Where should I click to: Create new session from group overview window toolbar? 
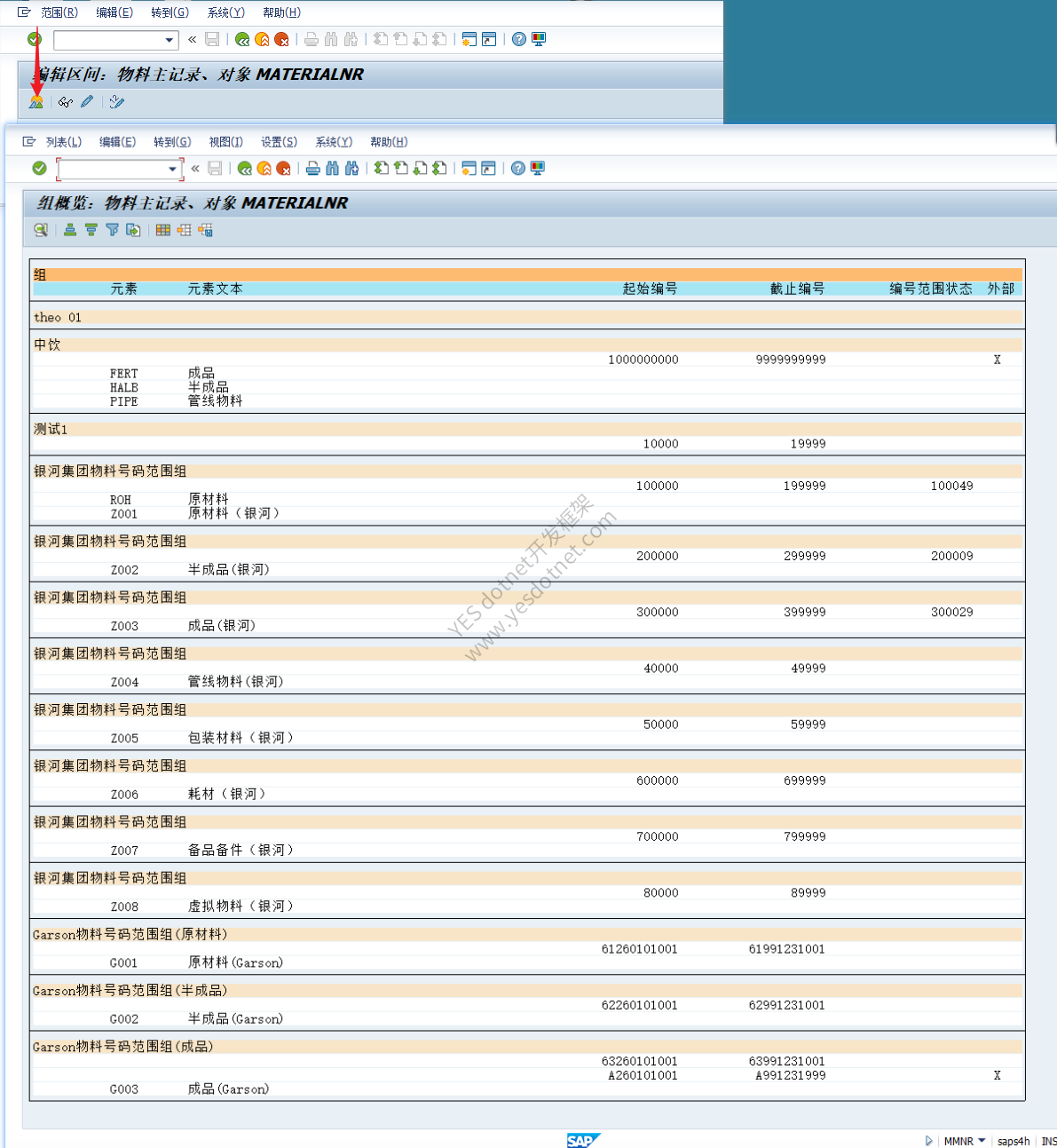coord(469,168)
